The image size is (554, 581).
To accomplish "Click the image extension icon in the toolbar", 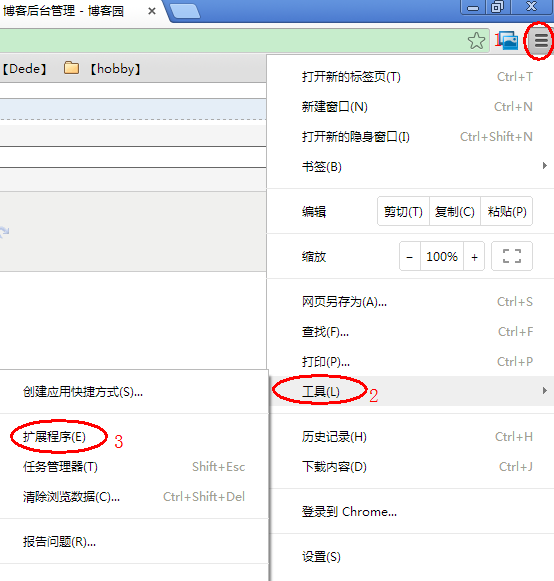I will click(x=508, y=40).
